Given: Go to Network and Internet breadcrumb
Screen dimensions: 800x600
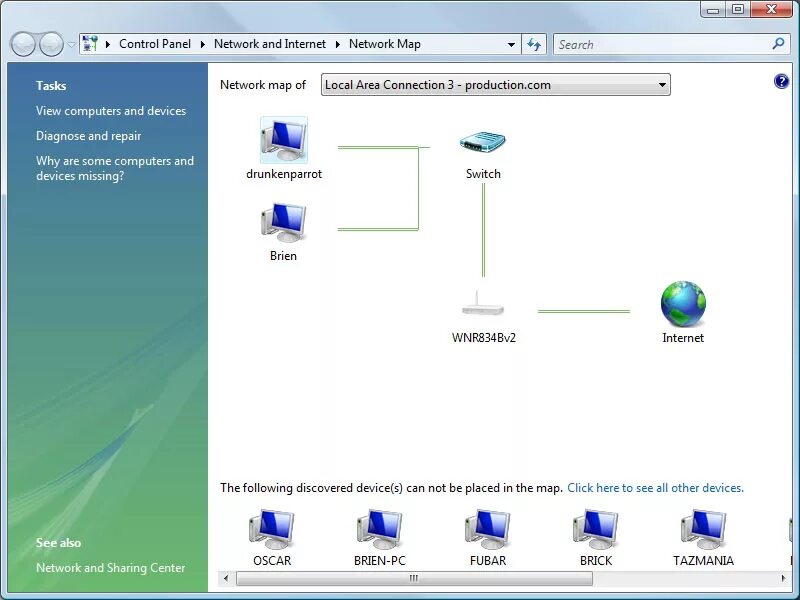Looking at the screenshot, I should 270,44.
